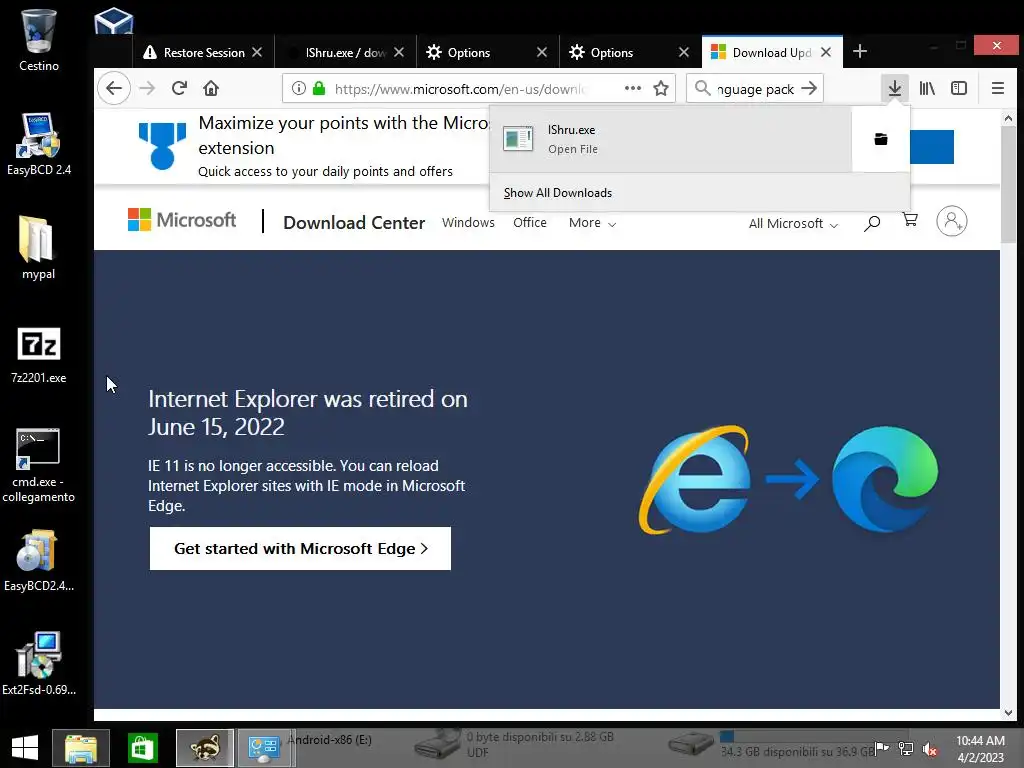Select the mypal folder on desktop
1024x768 pixels.
point(39,248)
